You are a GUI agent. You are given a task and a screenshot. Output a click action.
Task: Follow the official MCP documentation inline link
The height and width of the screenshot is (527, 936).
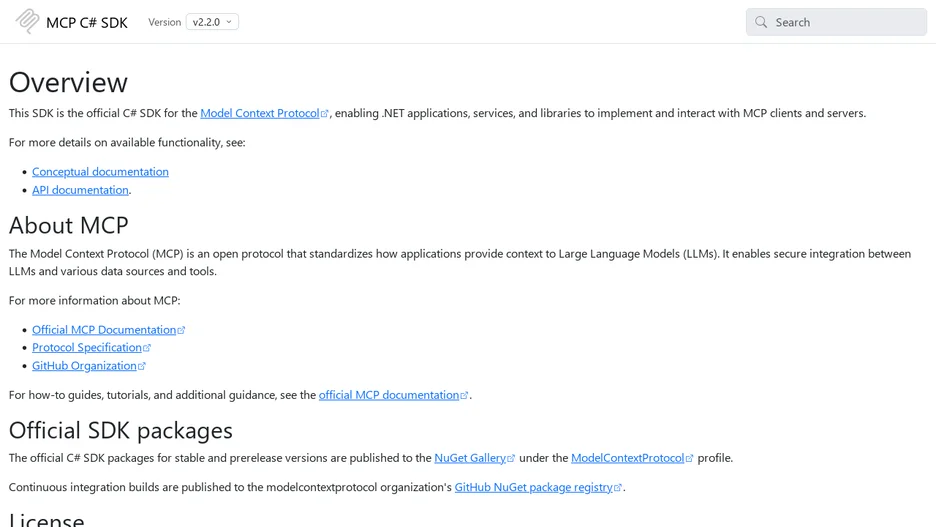pos(389,395)
